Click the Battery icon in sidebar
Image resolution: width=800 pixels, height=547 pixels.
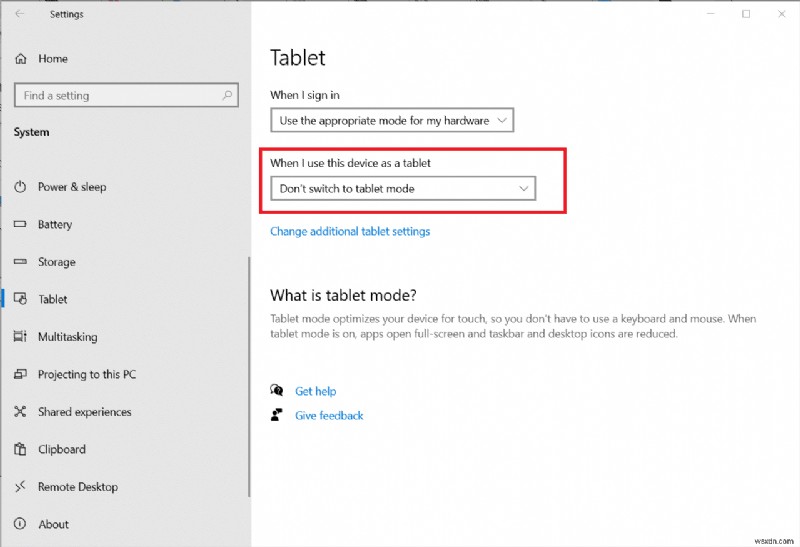coord(20,225)
